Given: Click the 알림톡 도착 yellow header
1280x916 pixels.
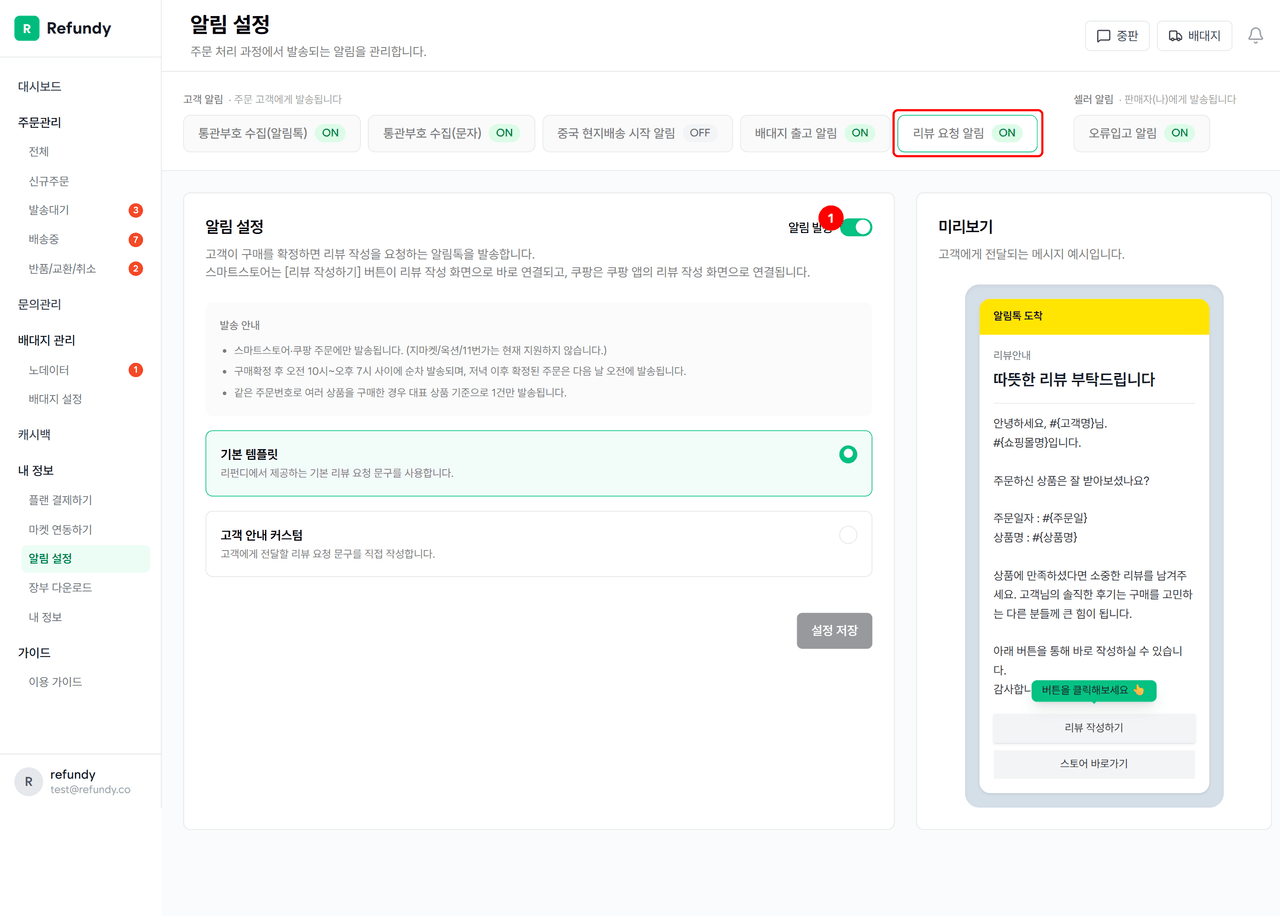Looking at the screenshot, I should pyautogui.click(x=1094, y=316).
